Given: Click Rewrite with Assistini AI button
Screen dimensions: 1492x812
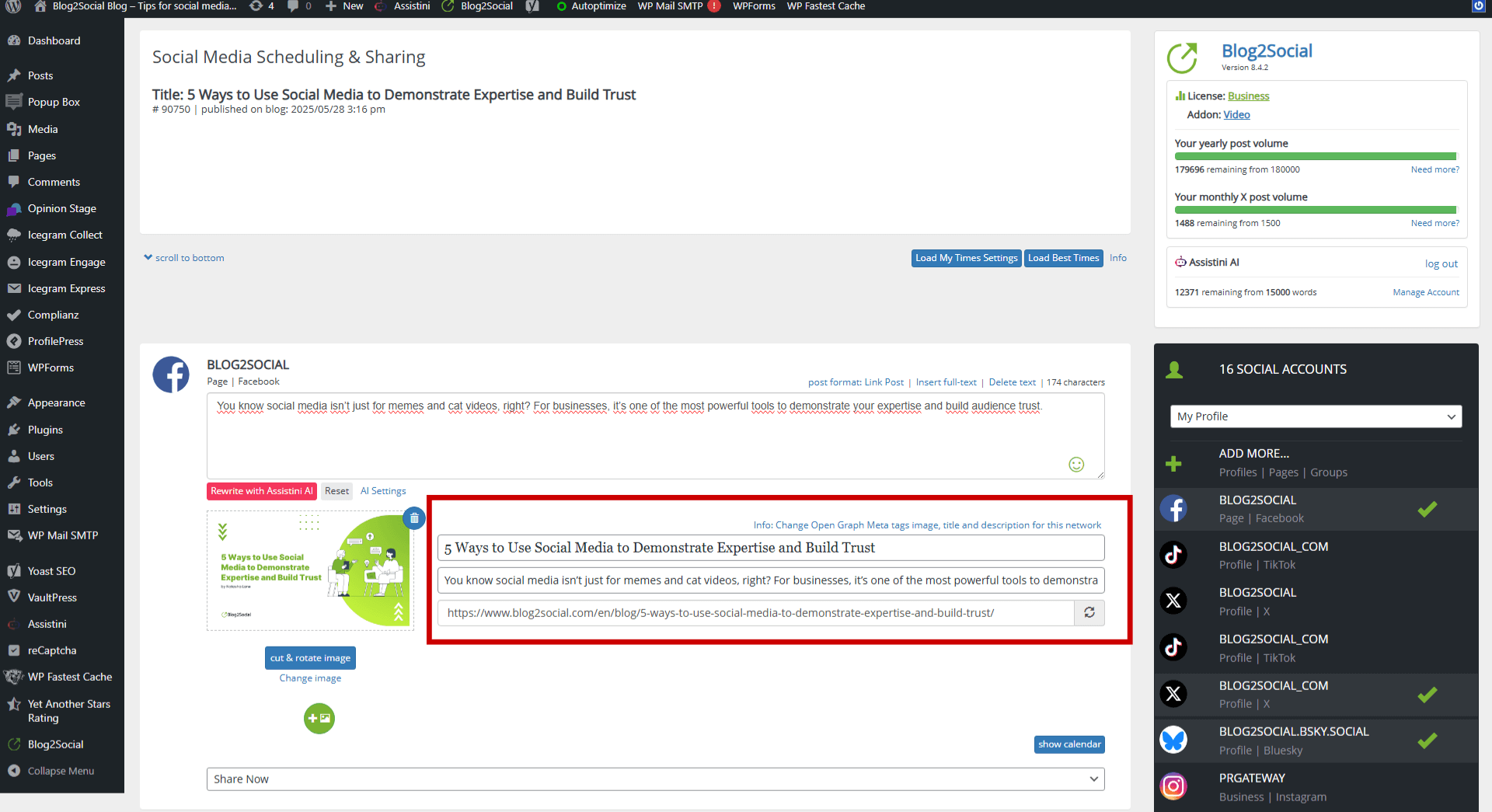Looking at the screenshot, I should coord(262,491).
